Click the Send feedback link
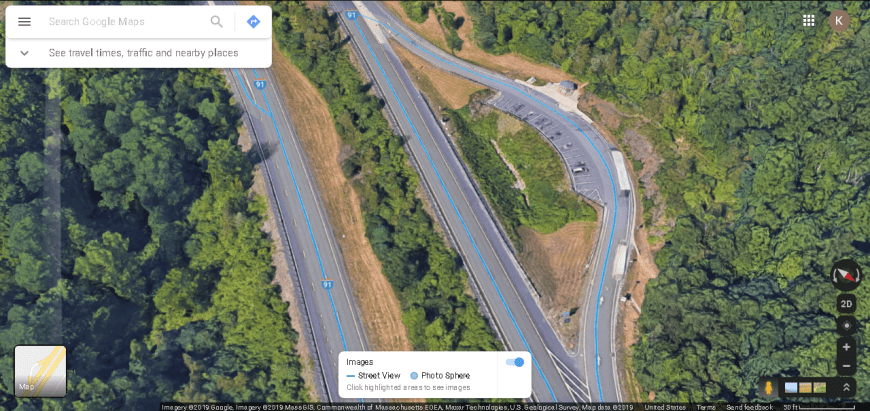Screen dimensions: 870x411 pyautogui.click(x=749, y=407)
